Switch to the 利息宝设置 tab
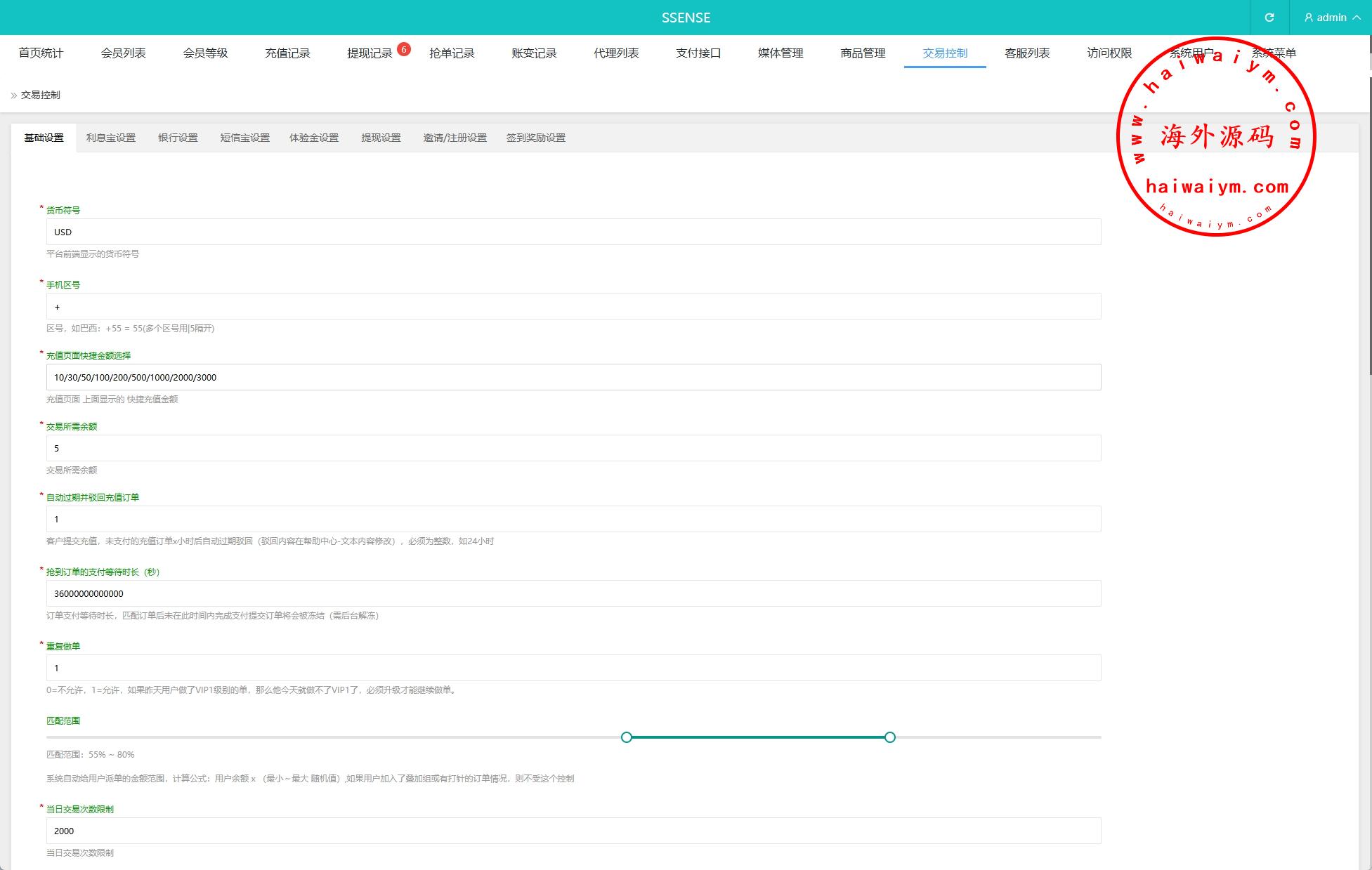This screenshot has width=1372, height=870. (111, 138)
